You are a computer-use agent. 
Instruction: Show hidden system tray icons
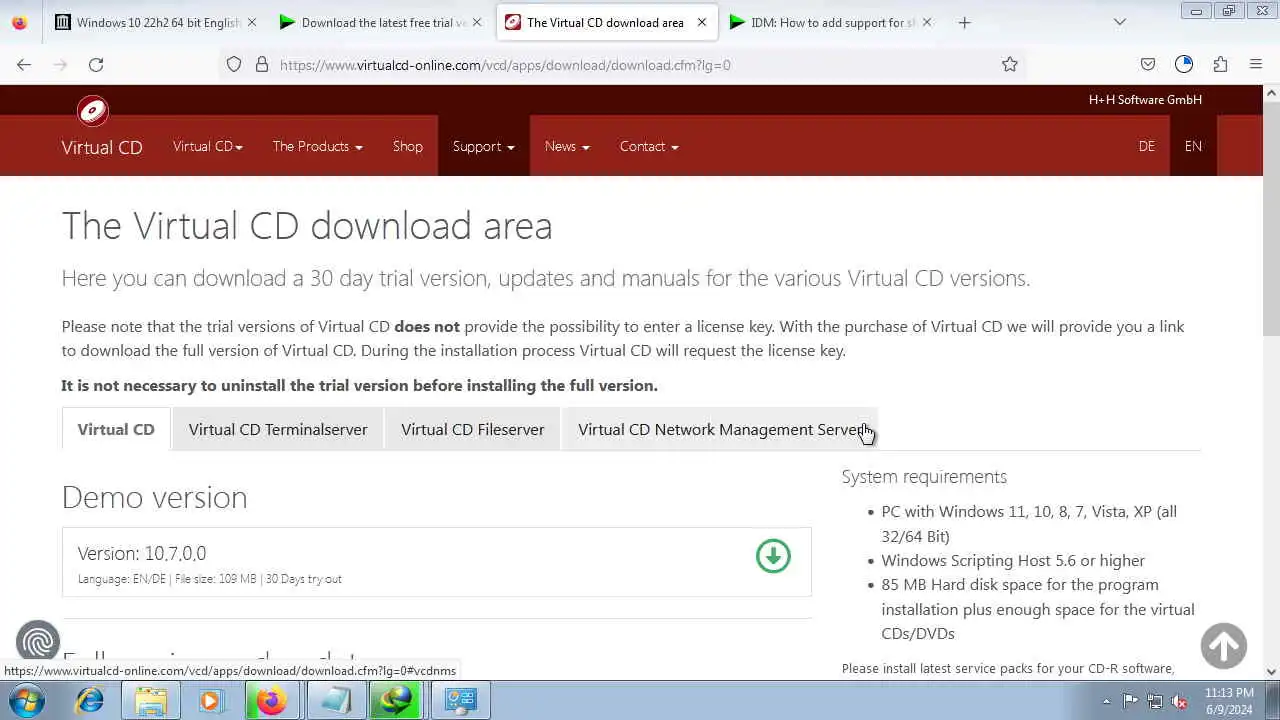click(x=1106, y=701)
